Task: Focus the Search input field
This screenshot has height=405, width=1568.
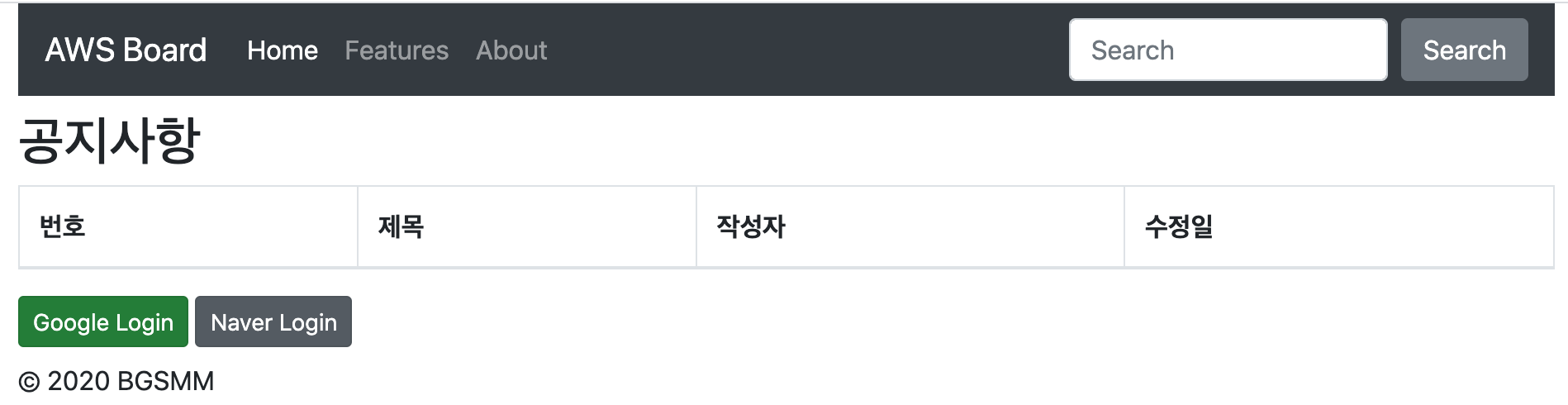Action: click(x=1228, y=50)
